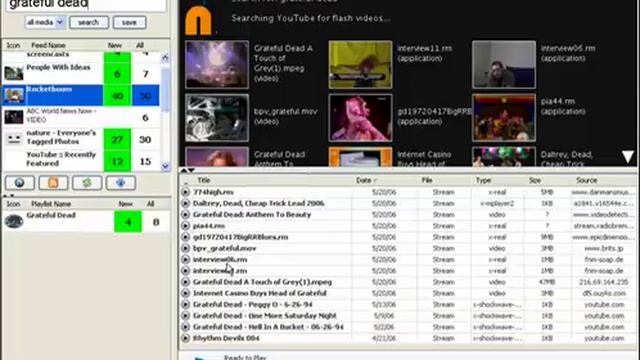Screen dimensions: 640x360
Task: Click the search button
Action: tap(89, 22)
